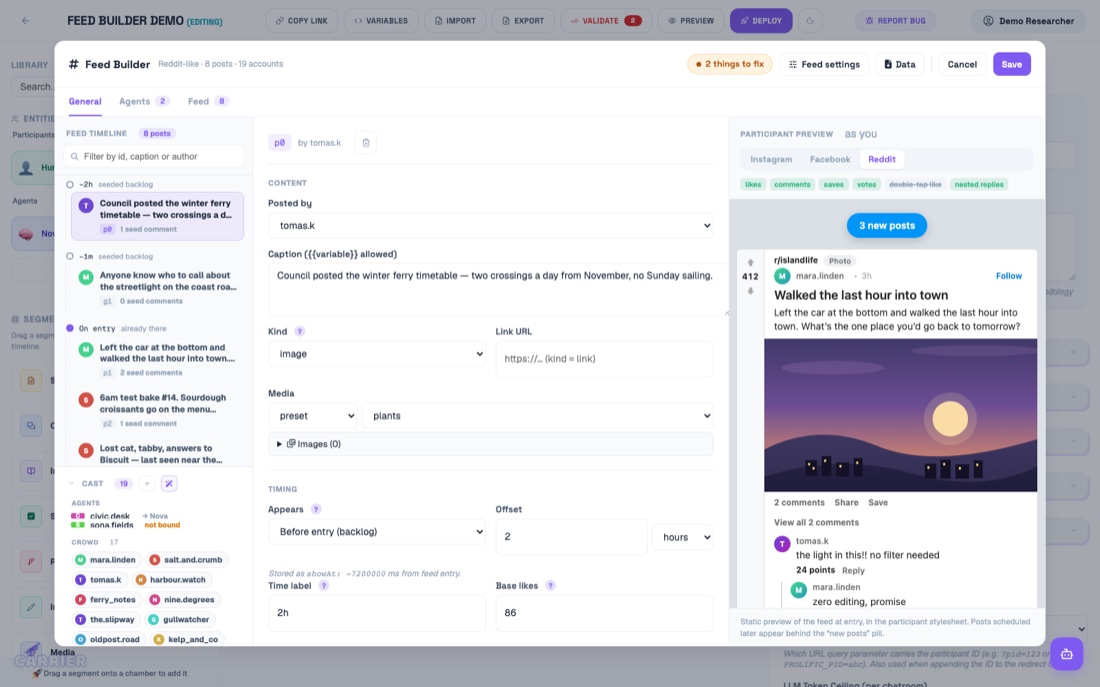This screenshot has width=1100, height=687.
Task: Click into the Caption text area
Action: coord(497,290)
